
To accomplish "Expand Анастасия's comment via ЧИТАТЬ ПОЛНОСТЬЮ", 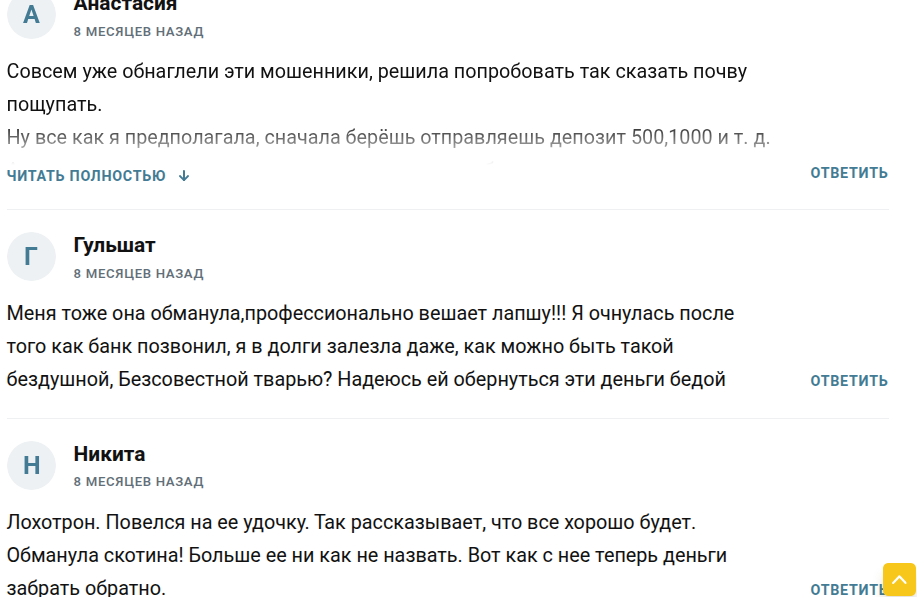I will click(x=87, y=176).
